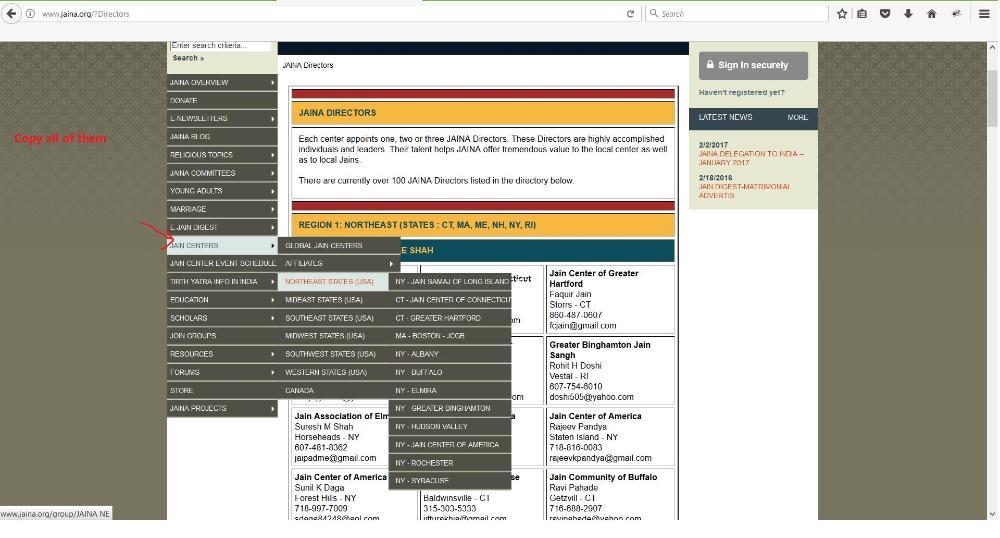The image size is (1000, 538).
Task: Open the FORUMS menu item
Action: 222,372
